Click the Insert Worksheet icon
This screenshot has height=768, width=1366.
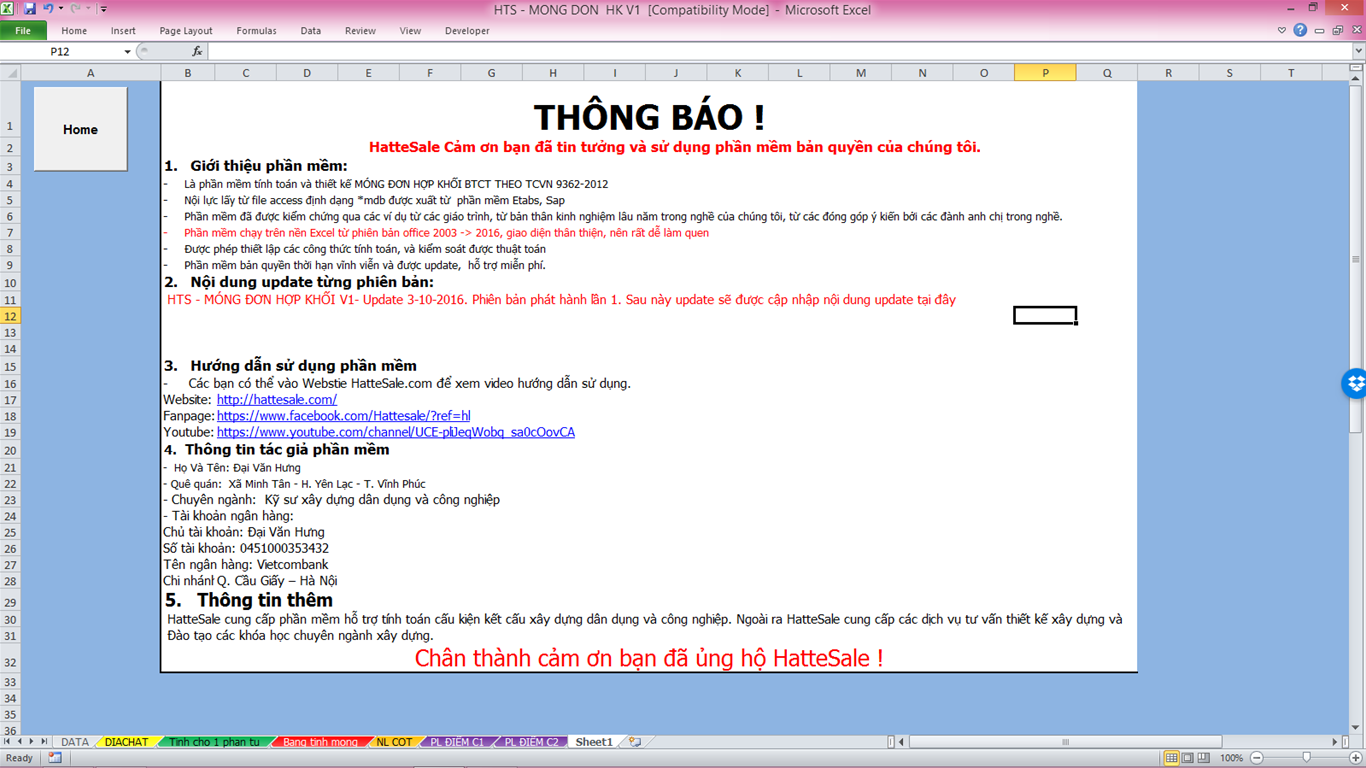[x=634, y=742]
